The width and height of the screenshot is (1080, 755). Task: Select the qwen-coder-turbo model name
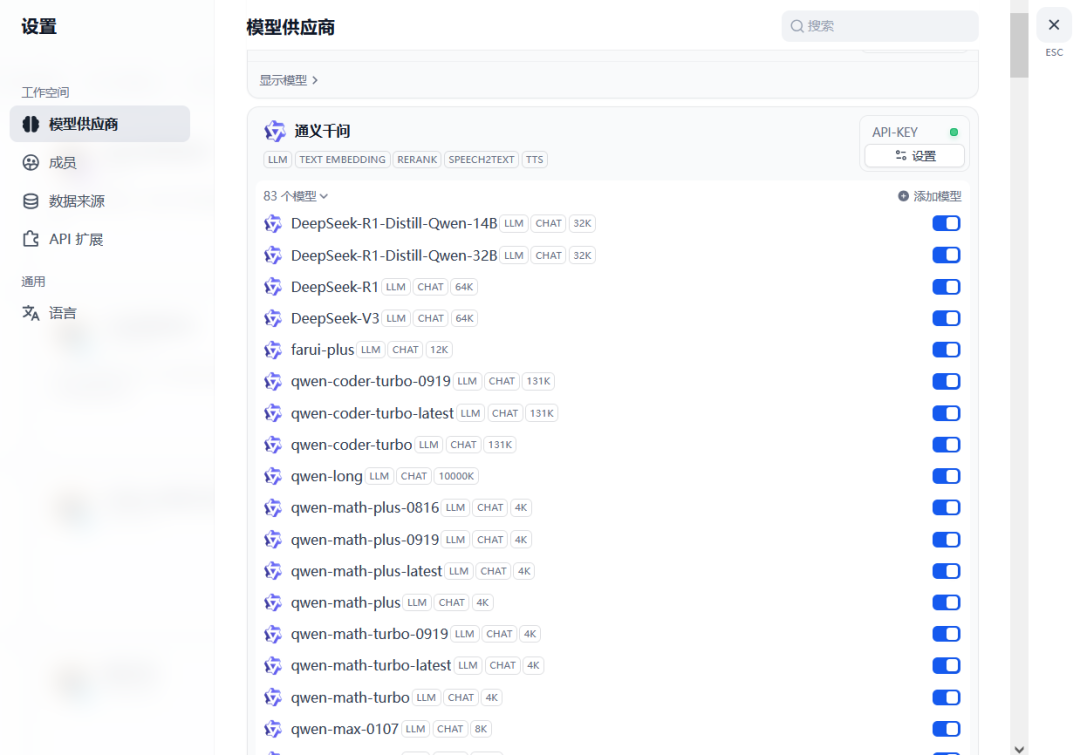351,445
